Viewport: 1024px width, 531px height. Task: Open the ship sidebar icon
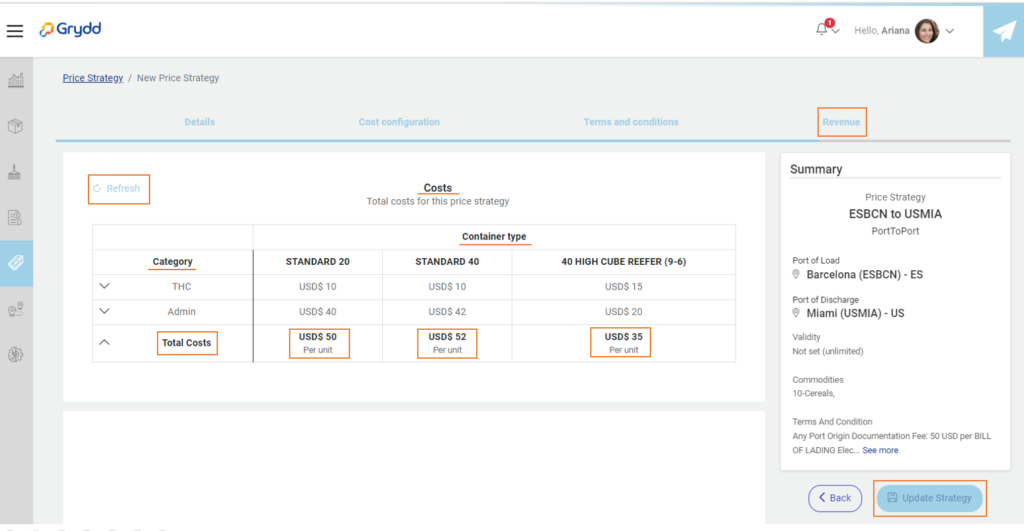(14, 172)
